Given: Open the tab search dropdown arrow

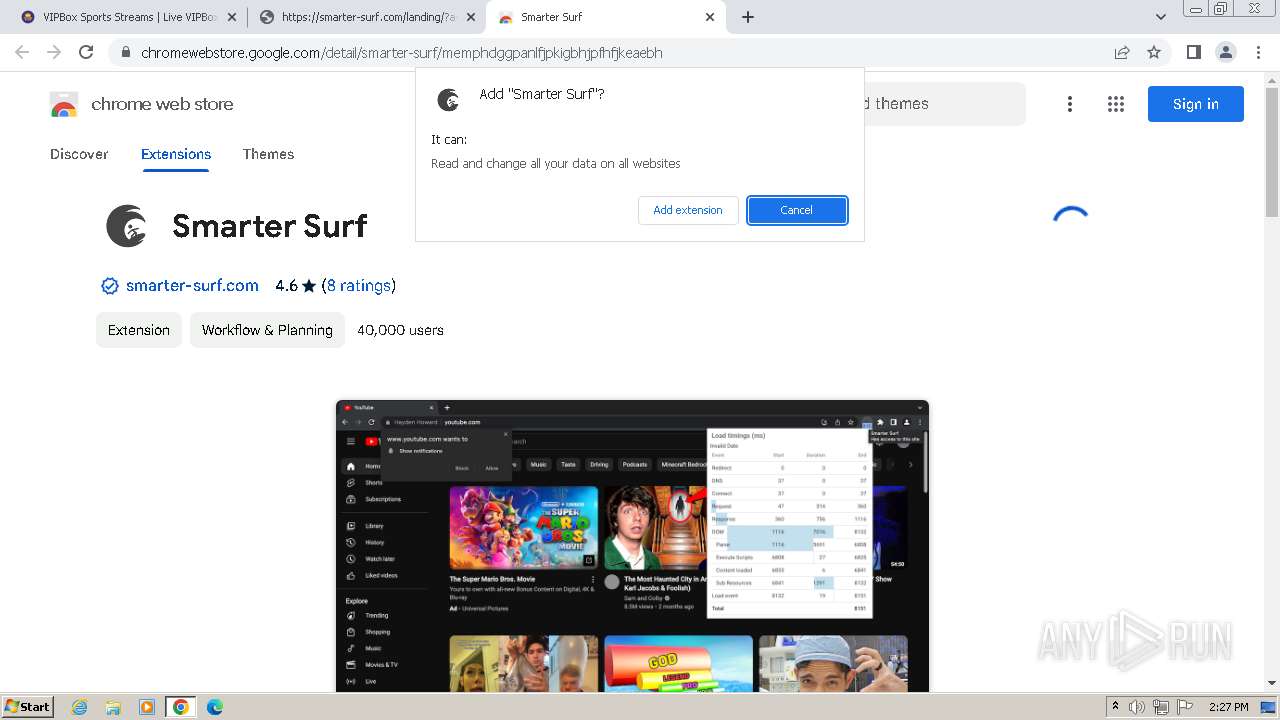Looking at the screenshot, I should (x=1161, y=17).
